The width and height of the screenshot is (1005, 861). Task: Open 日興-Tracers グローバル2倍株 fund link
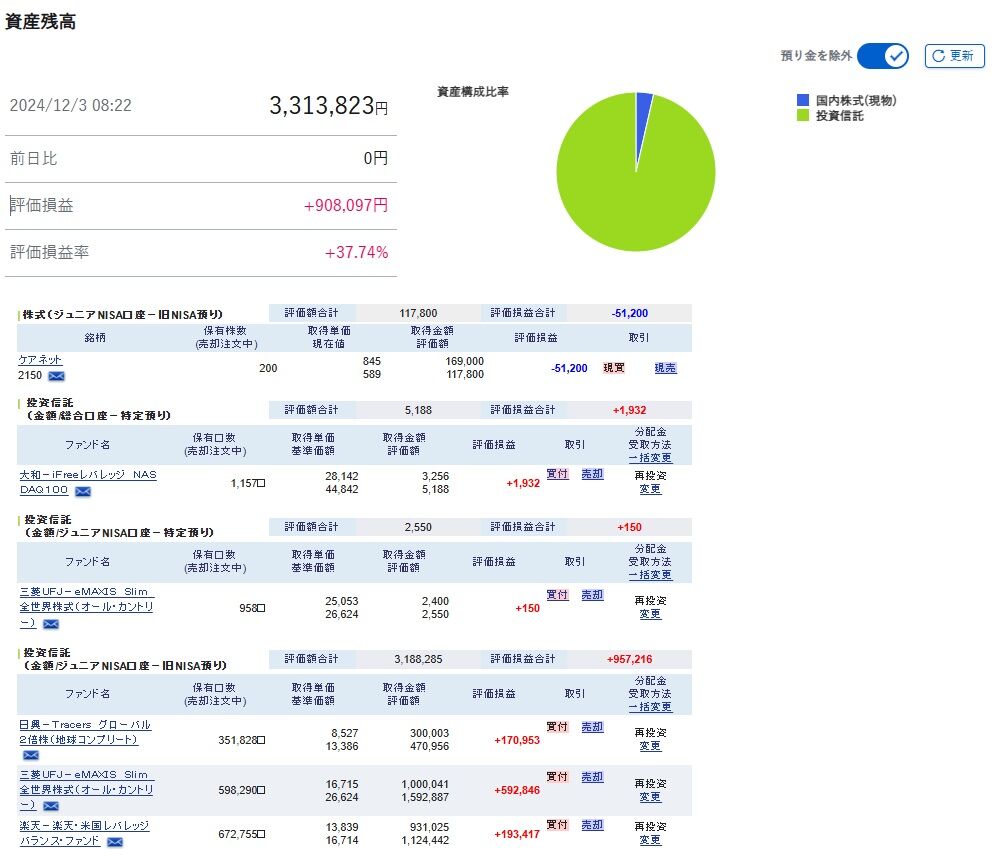85,731
